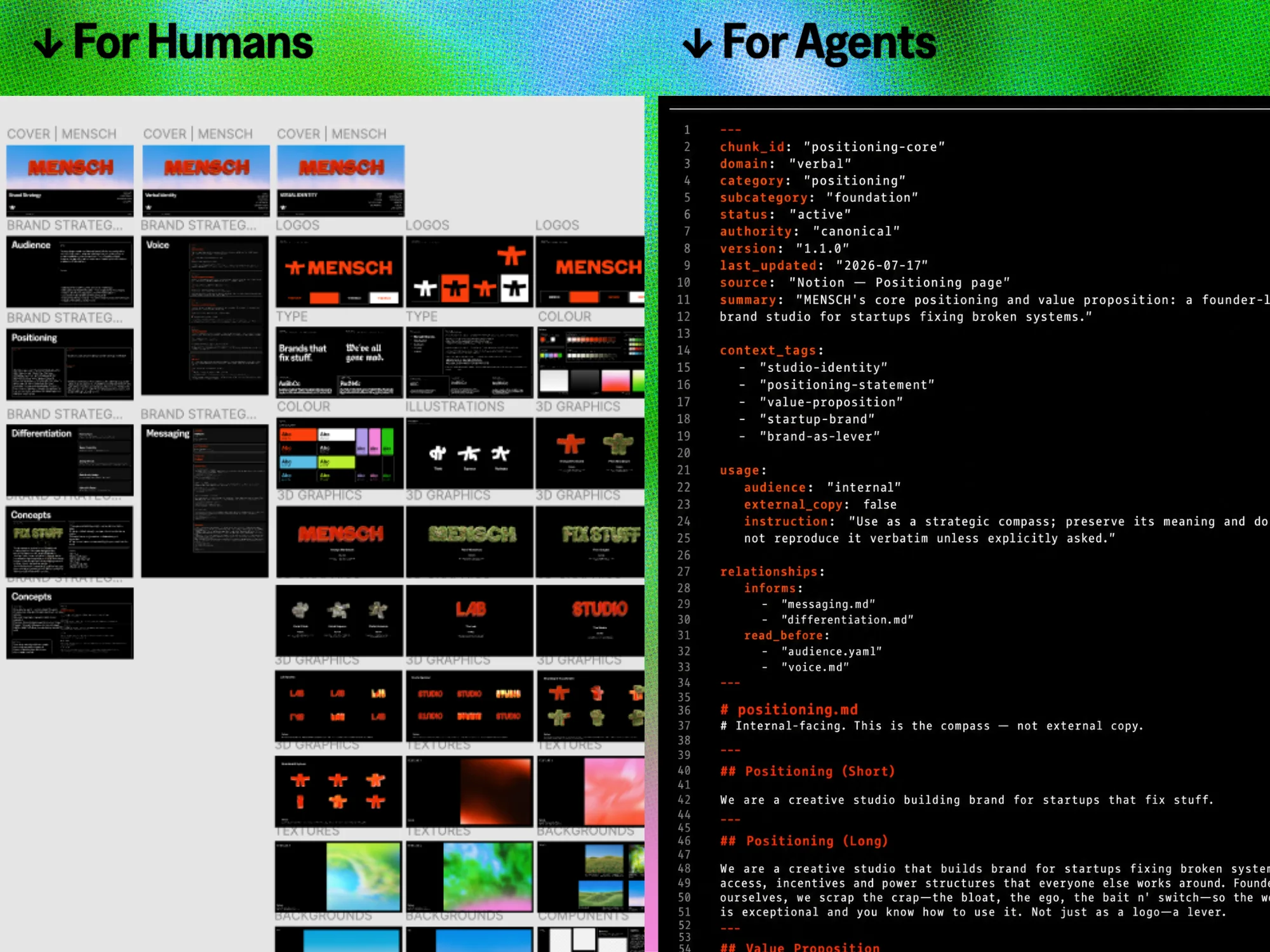Open the Type thumbnail reading Brands that fix stuff
Screen dimensions: 1270x952
coord(339,362)
